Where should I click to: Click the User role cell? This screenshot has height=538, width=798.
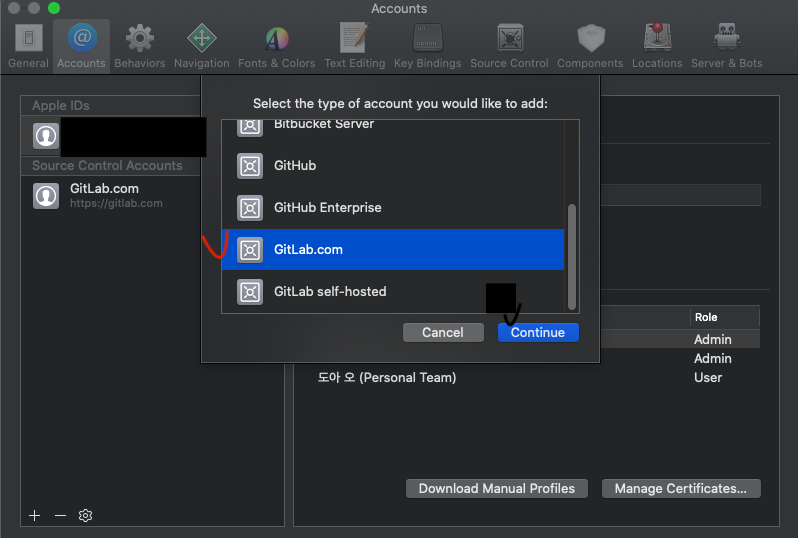(708, 378)
